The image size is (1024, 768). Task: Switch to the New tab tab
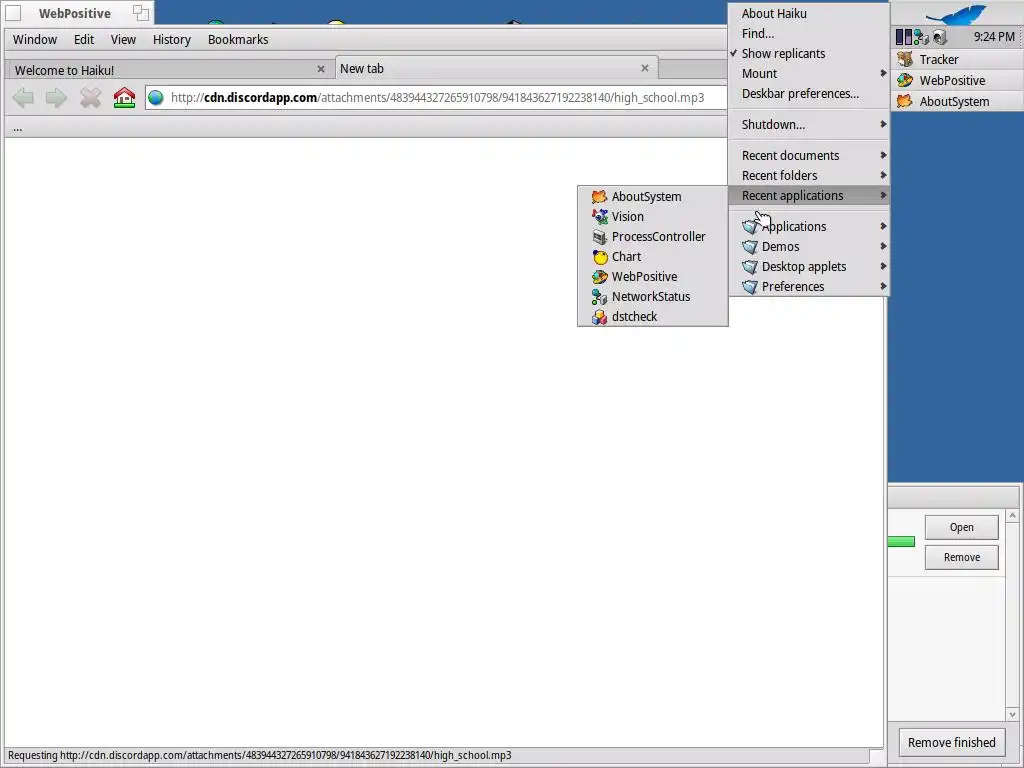(x=496, y=68)
